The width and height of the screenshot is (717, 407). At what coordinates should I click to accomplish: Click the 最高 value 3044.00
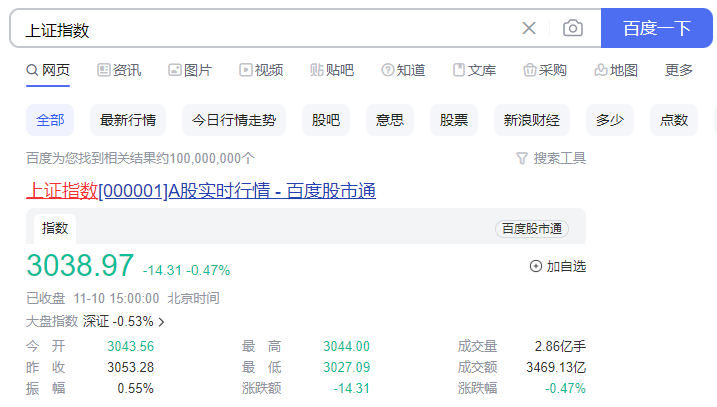(x=346, y=346)
